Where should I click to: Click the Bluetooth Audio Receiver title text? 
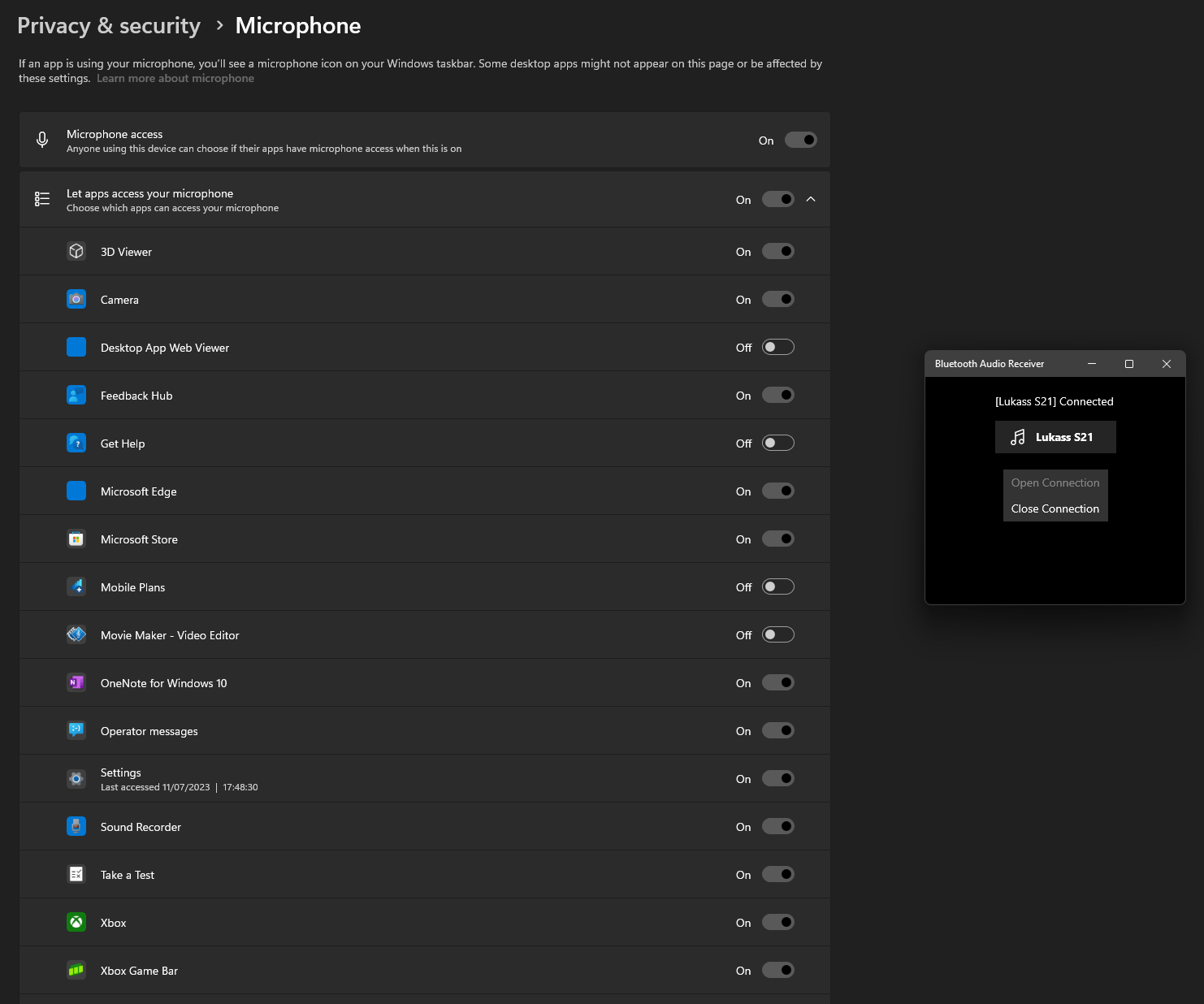pyautogui.click(x=990, y=364)
